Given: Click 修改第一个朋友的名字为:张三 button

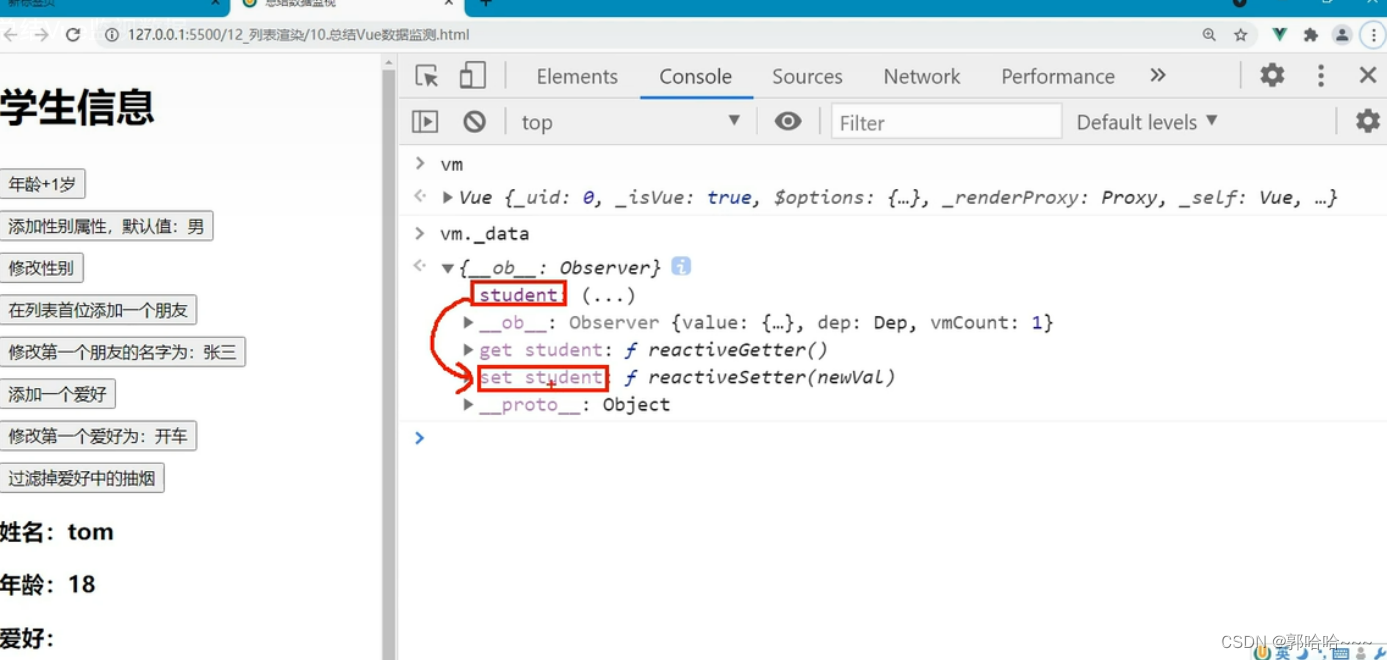Looking at the screenshot, I should (x=122, y=352).
